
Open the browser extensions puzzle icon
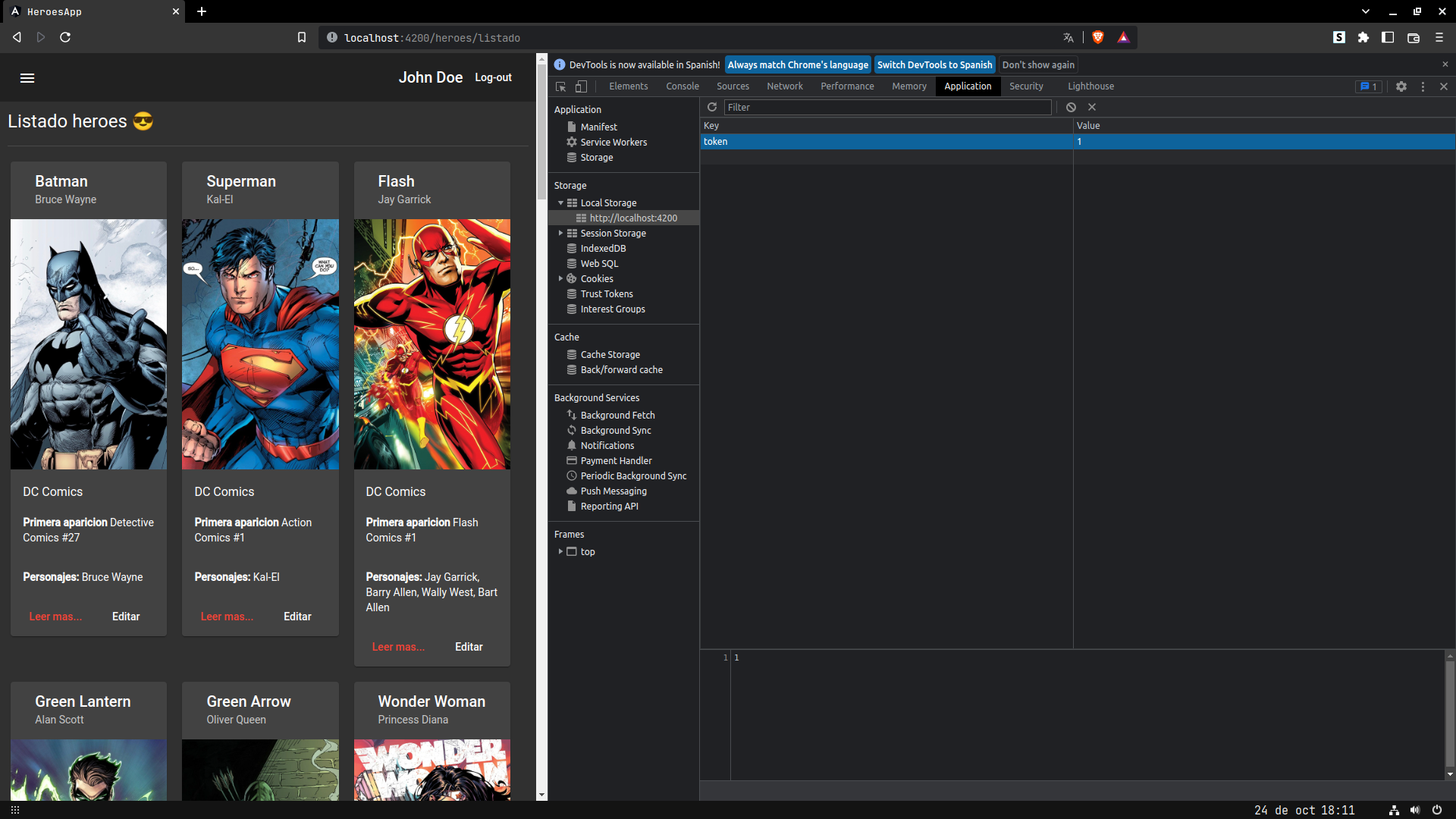(x=1363, y=37)
